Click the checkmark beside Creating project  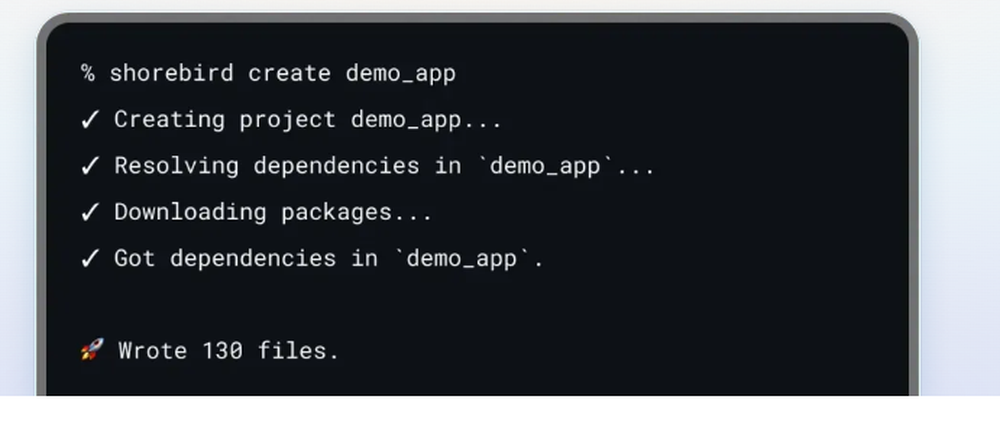click(90, 120)
